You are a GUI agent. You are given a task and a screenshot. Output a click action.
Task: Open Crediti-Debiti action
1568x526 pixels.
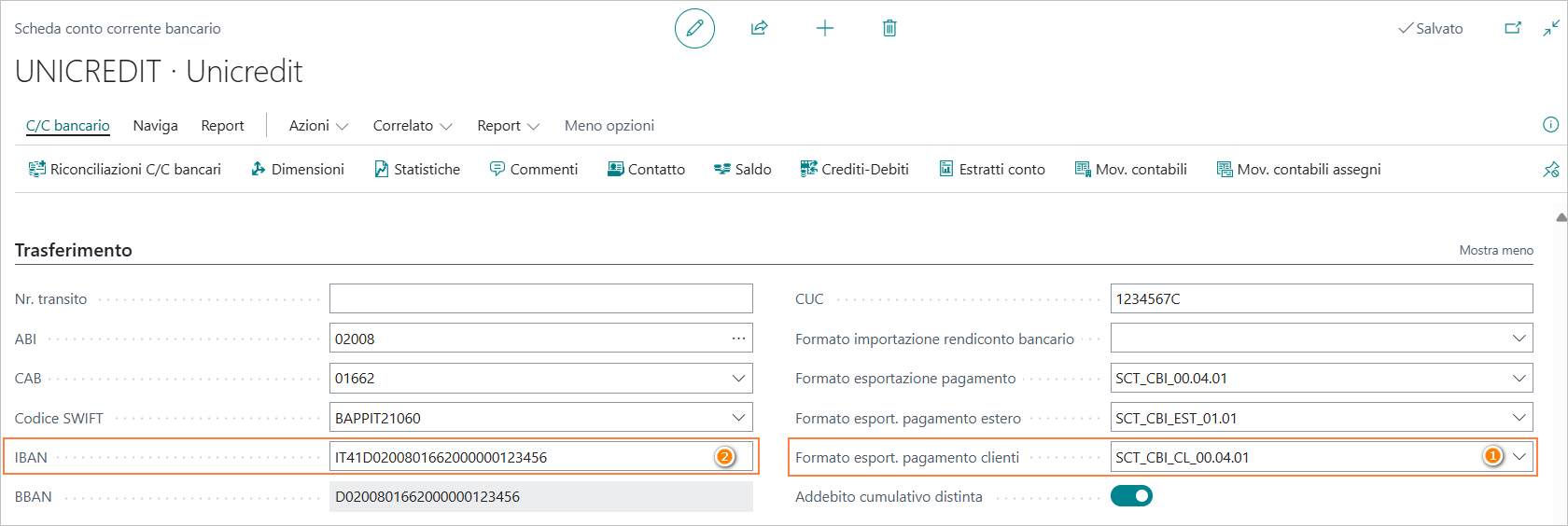[854, 169]
